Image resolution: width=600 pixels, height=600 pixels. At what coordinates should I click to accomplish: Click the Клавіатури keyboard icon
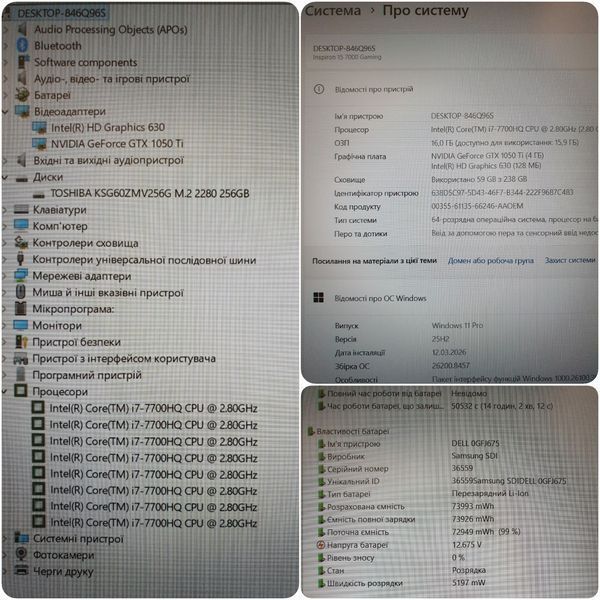[21, 209]
